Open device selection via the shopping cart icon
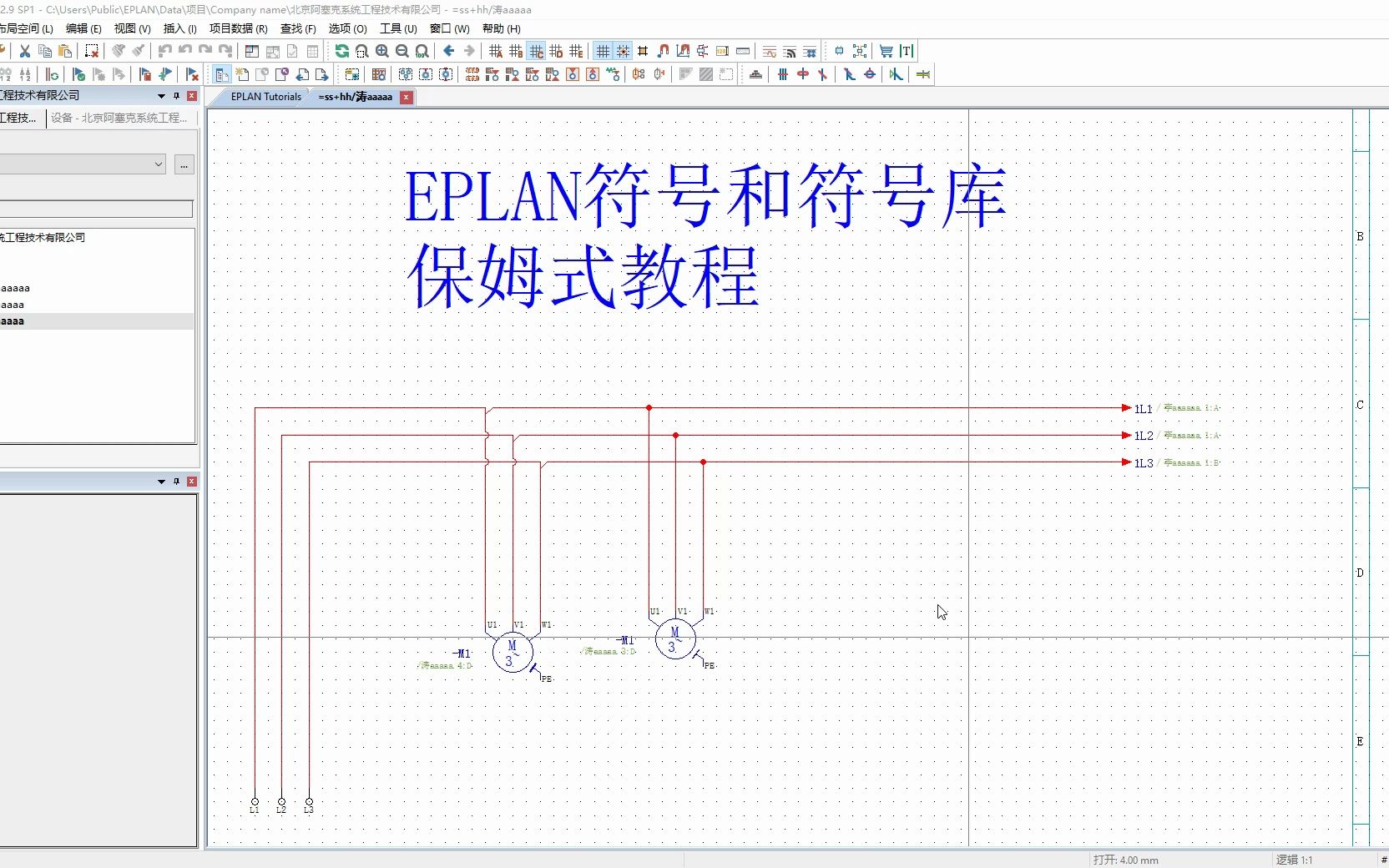Screen dimensions: 1389x868 click(x=886, y=52)
